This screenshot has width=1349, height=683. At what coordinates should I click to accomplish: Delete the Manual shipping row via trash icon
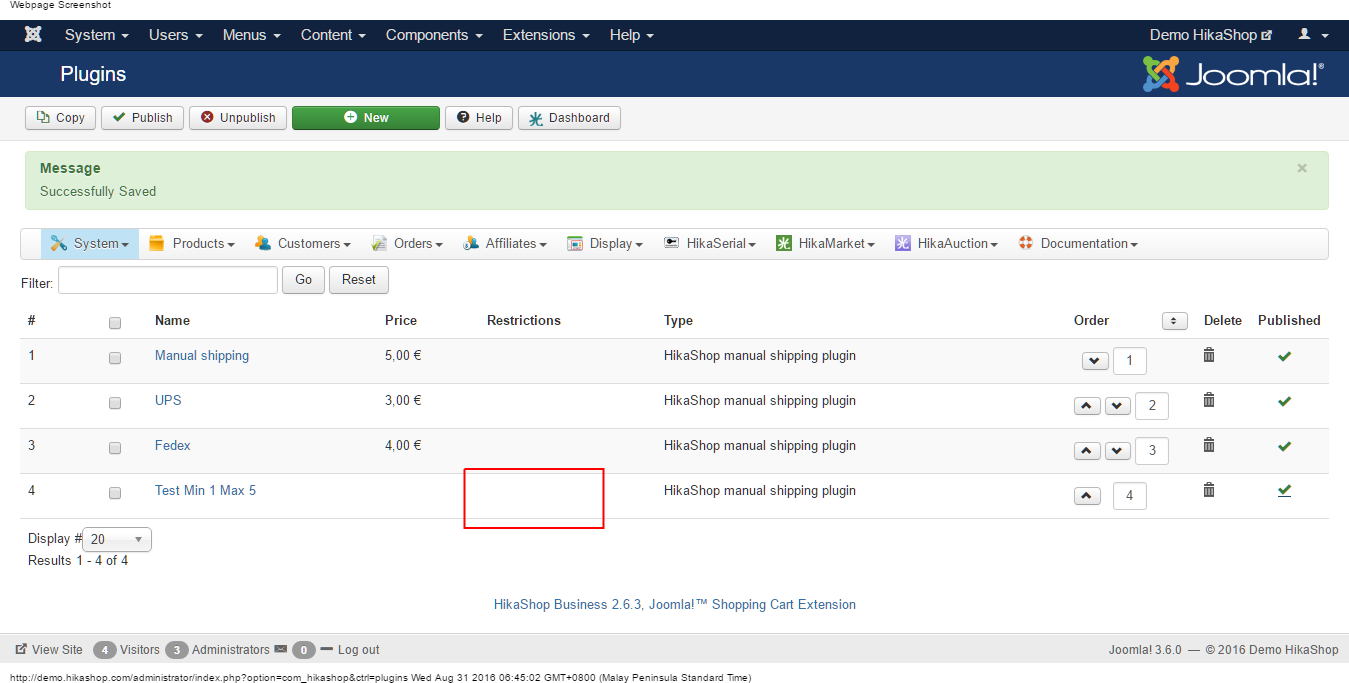coord(1209,355)
